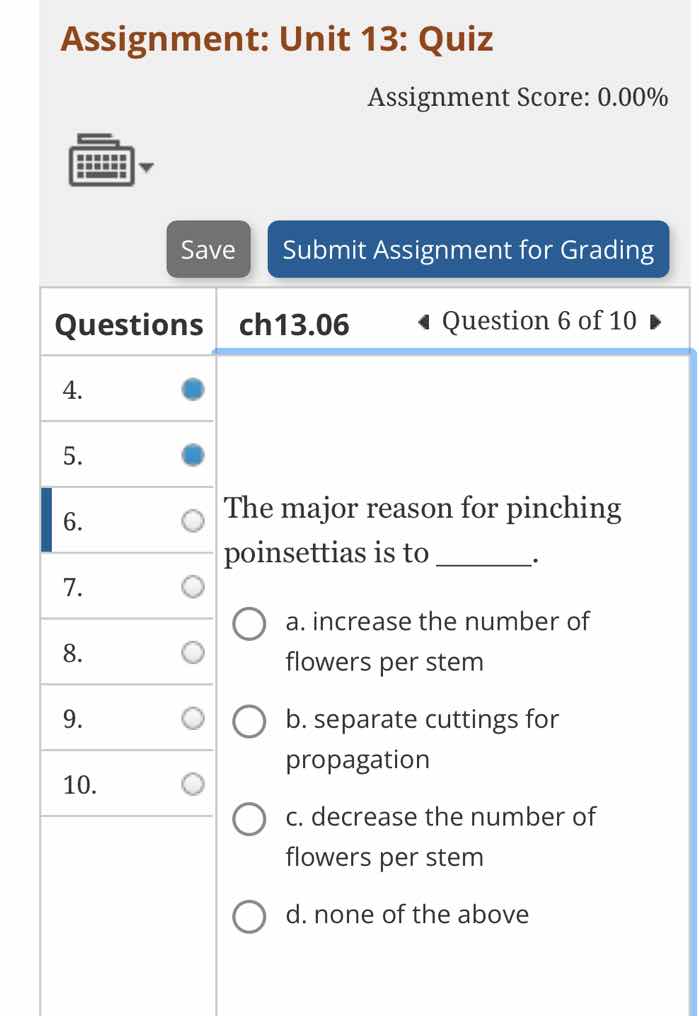
Task: Click the ch13.06 question tab label
Action: click(x=295, y=324)
